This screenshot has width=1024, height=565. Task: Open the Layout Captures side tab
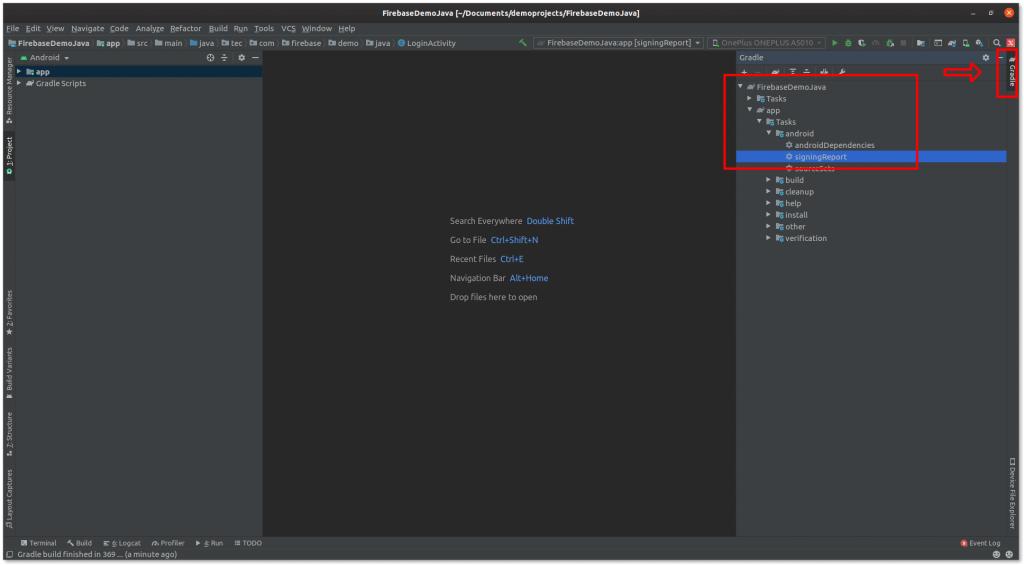9,499
